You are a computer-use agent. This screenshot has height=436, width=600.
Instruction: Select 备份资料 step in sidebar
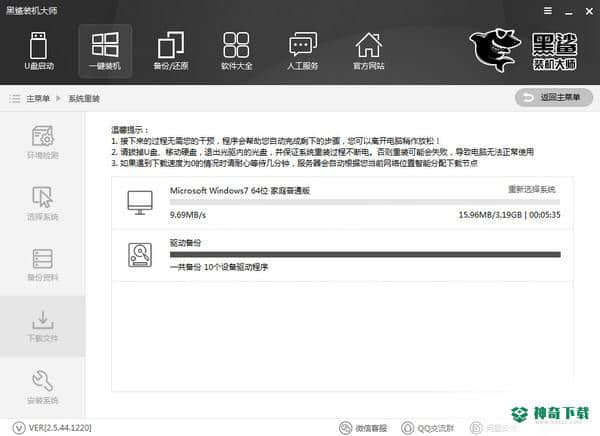coord(42,264)
